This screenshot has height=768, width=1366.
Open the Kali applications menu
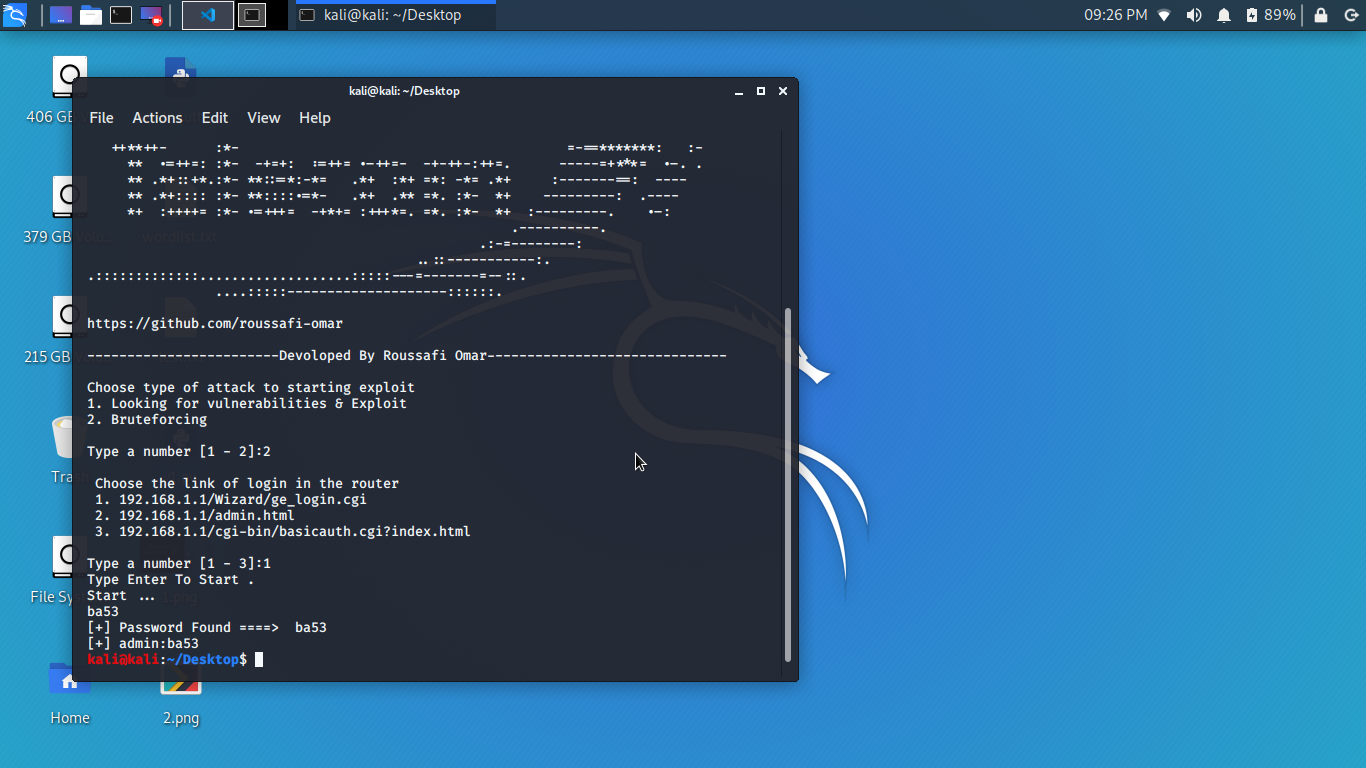pos(15,15)
